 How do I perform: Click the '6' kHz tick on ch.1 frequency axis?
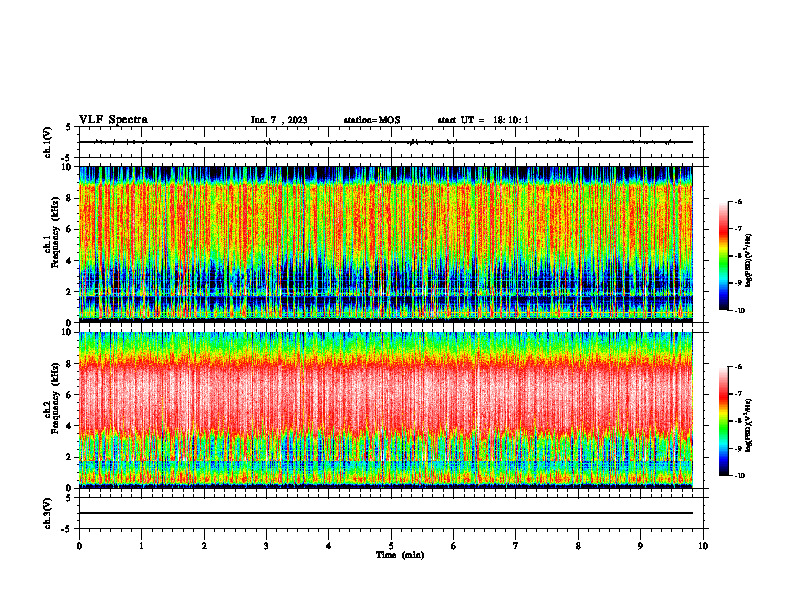(x=71, y=229)
